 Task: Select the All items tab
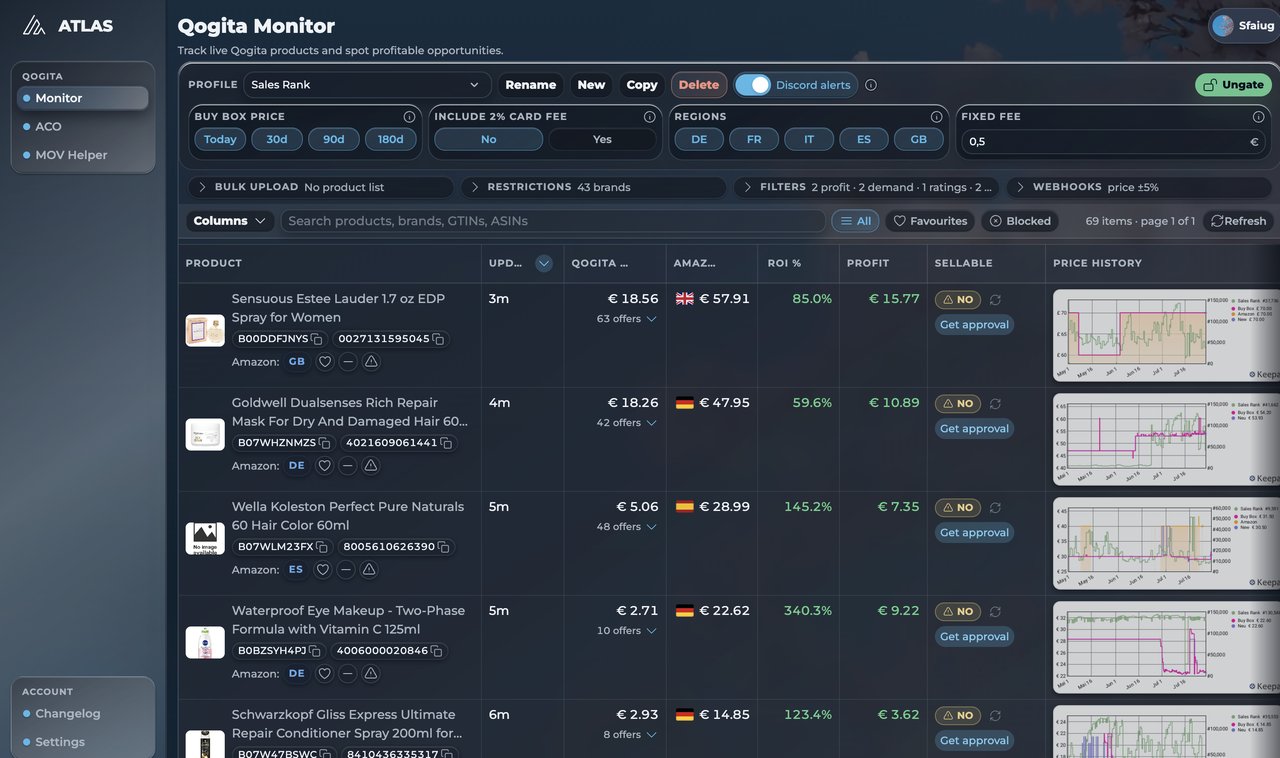tap(855, 221)
